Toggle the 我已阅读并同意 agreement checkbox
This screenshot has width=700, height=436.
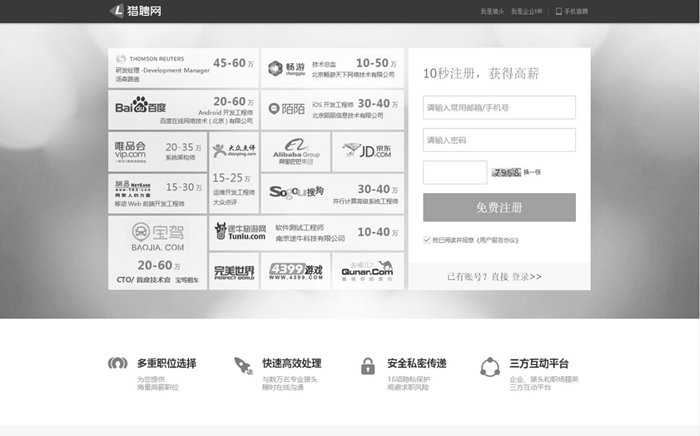pos(427,240)
